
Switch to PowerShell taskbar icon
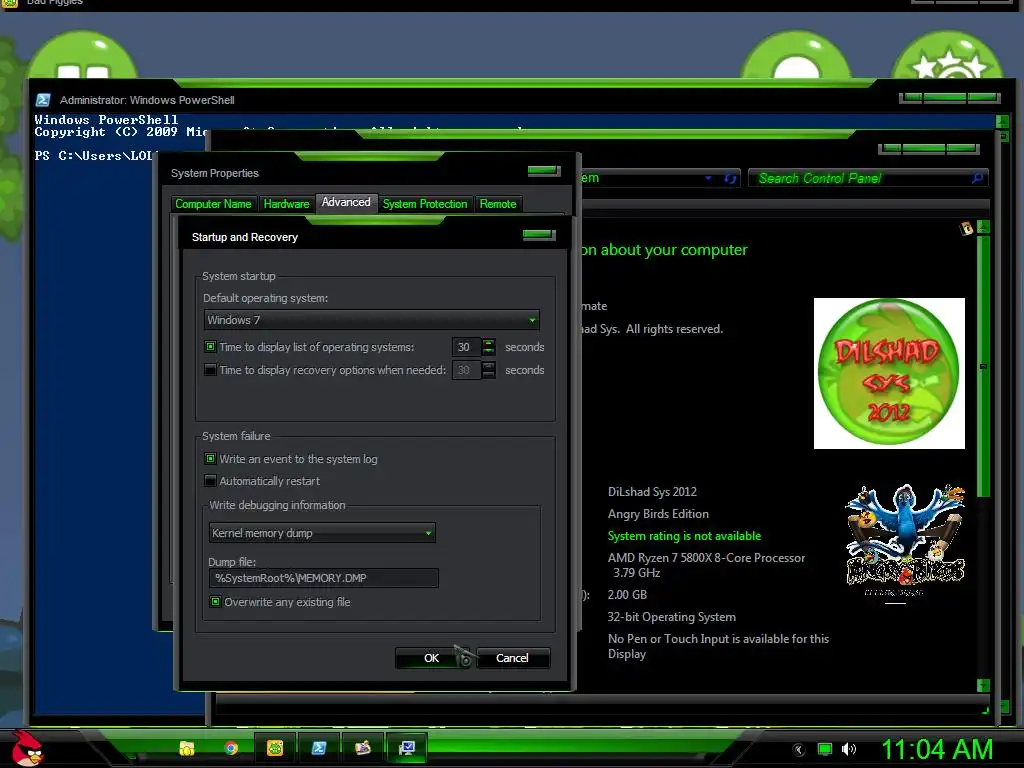319,748
